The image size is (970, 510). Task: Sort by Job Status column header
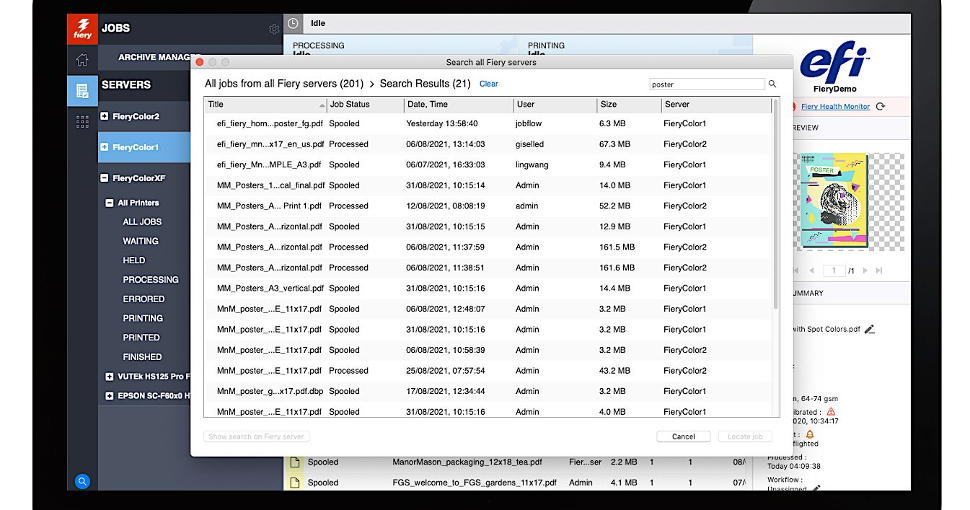click(365, 105)
